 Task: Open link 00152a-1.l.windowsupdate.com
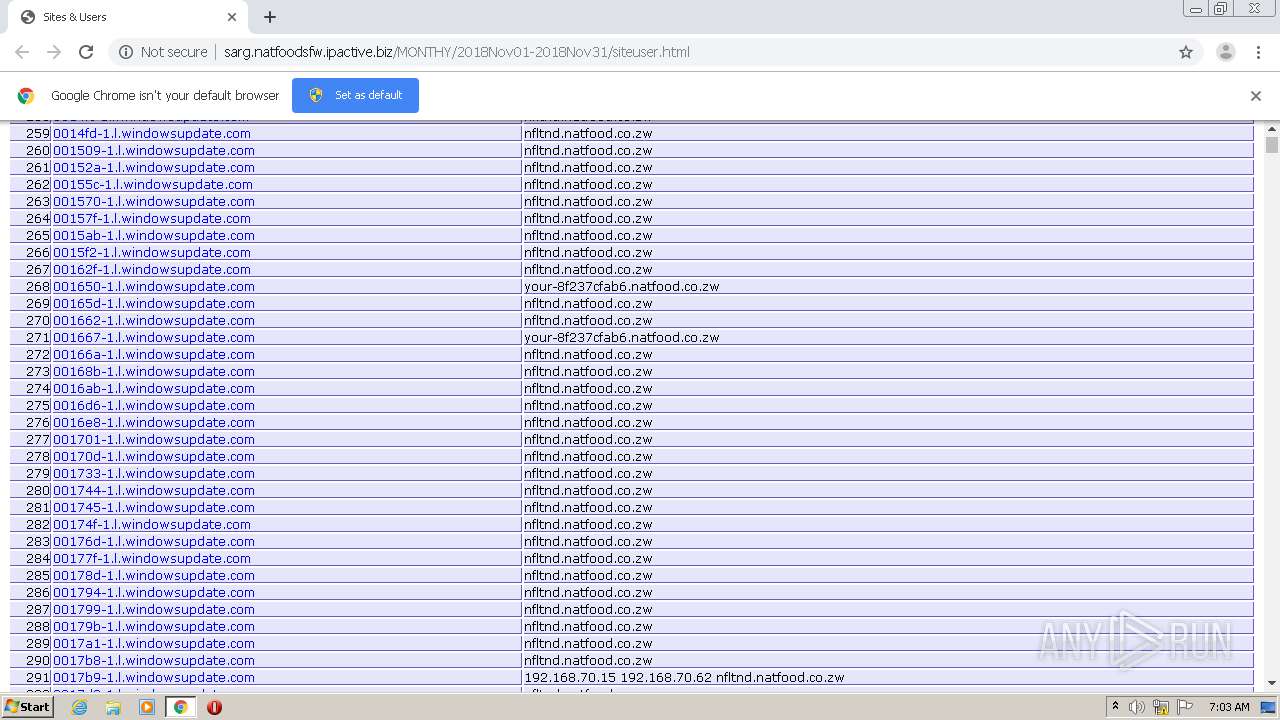click(154, 167)
